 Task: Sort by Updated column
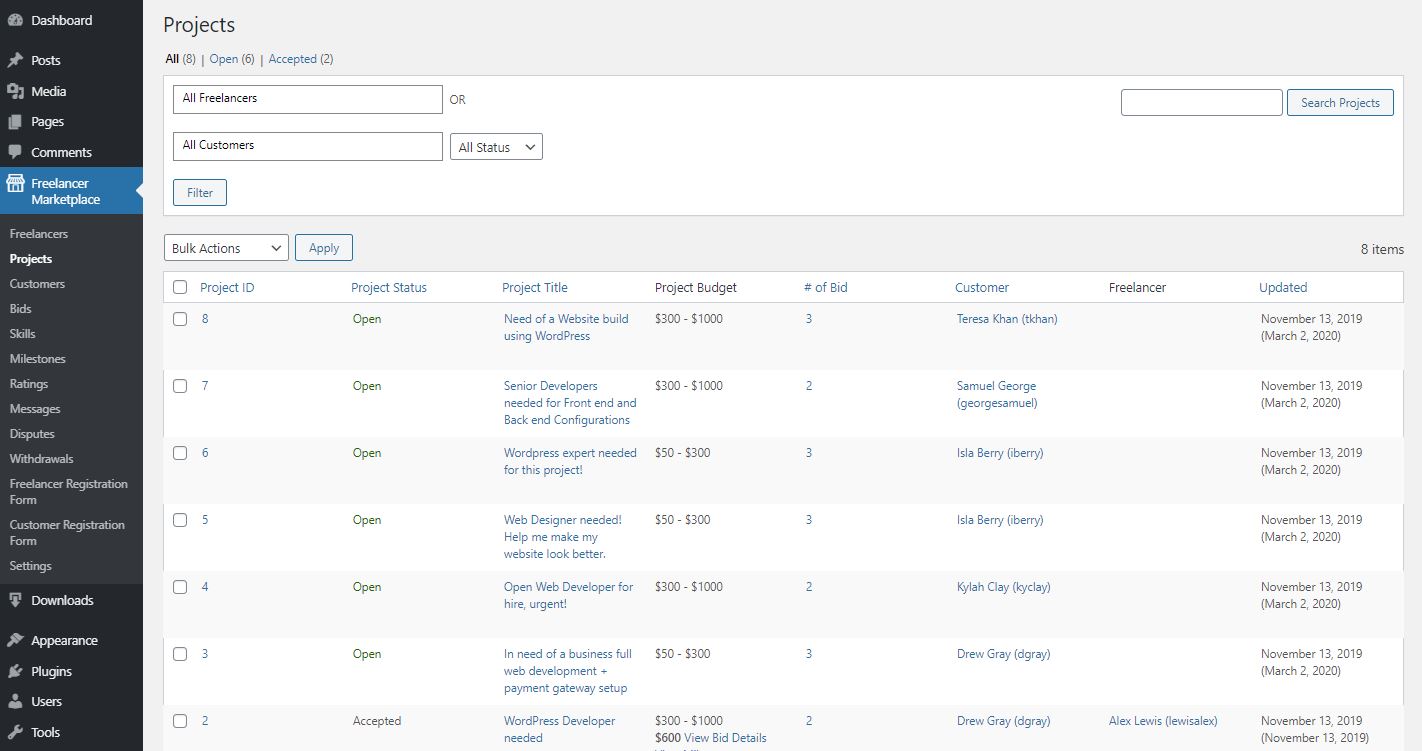(x=1283, y=287)
